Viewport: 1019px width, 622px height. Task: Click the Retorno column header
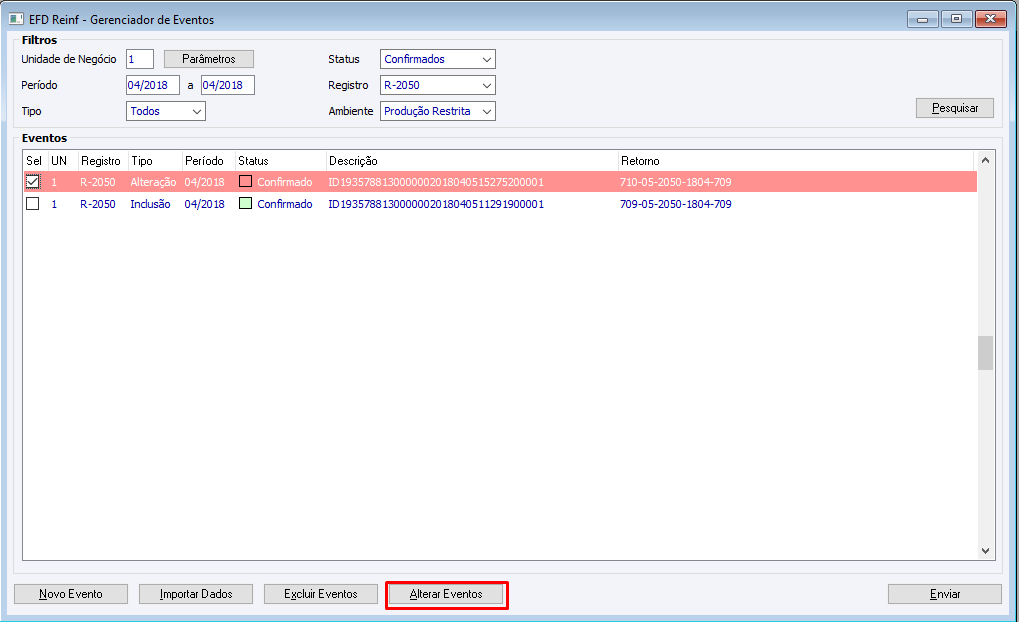pos(796,161)
